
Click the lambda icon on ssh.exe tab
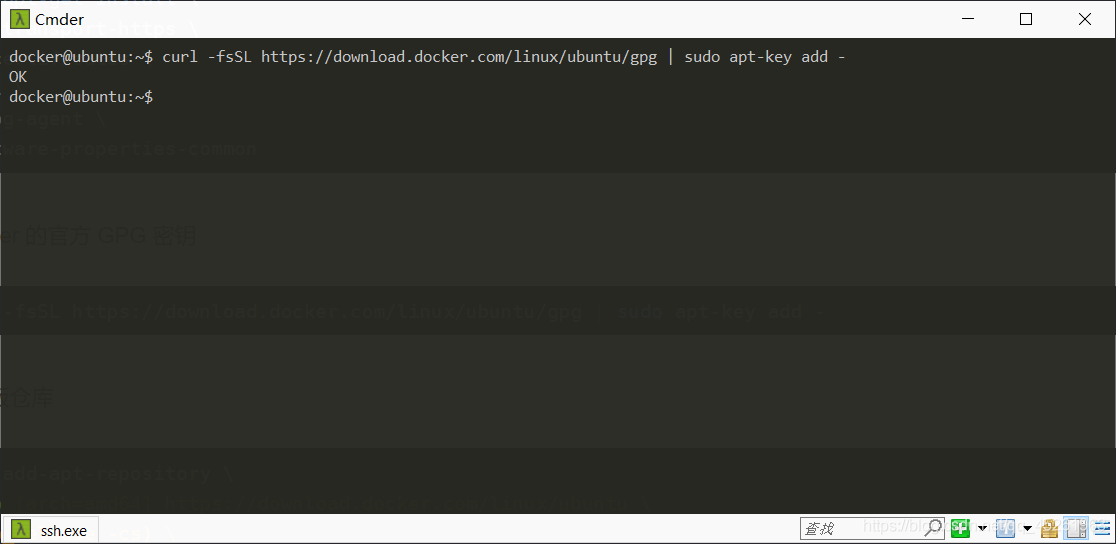point(22,530)
